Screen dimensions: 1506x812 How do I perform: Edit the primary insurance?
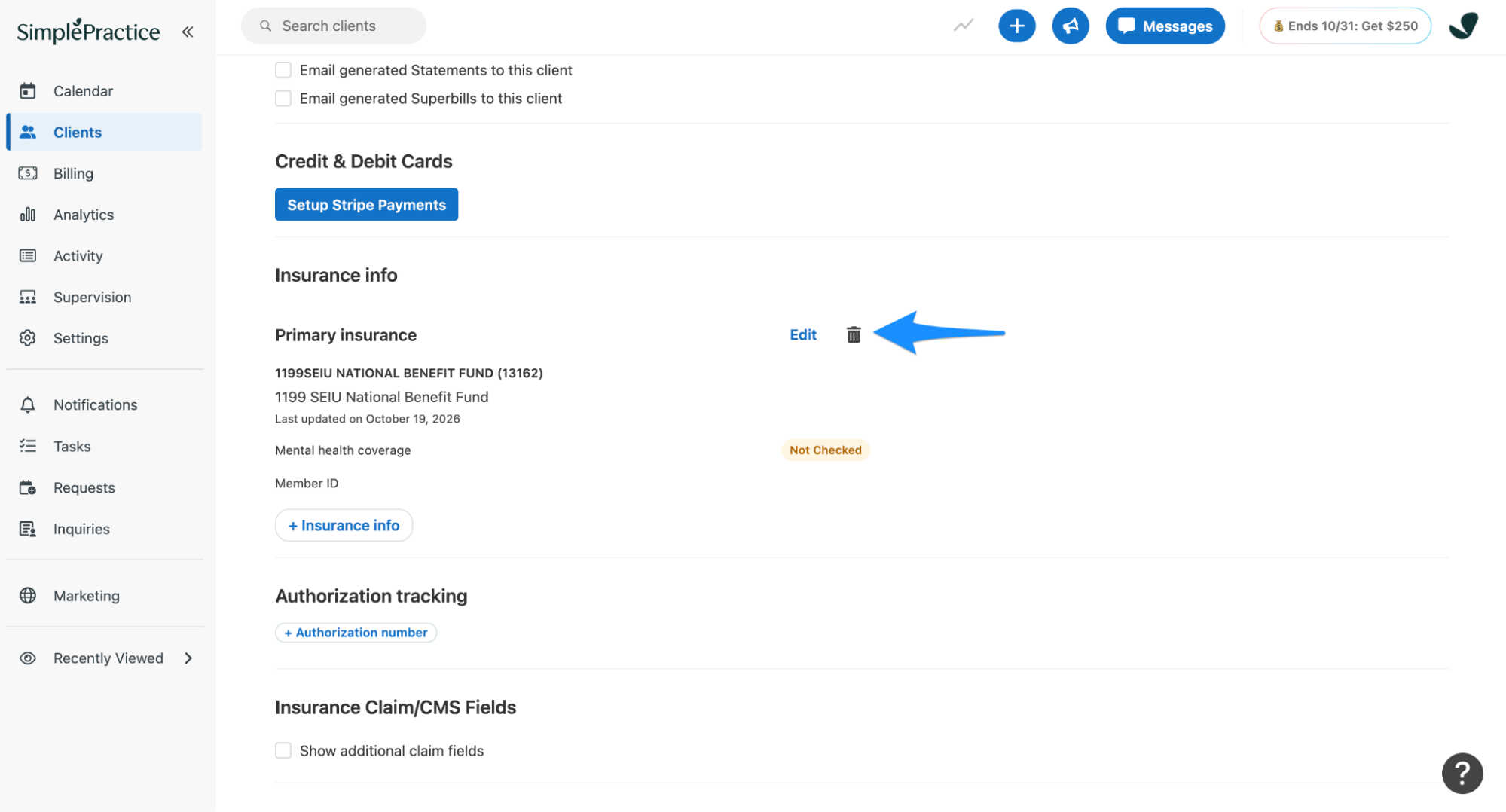pos(802,334)
